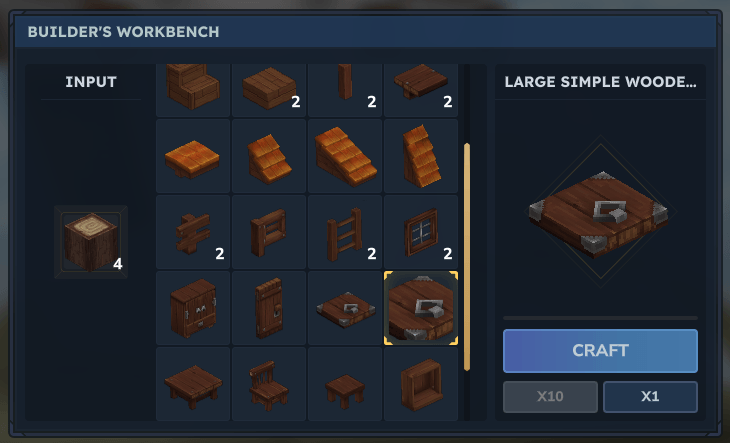Choose the steep orange roof piece recipe
Image resolution: width=730 pixels, height=443 pixels.
tap(421, 156)
